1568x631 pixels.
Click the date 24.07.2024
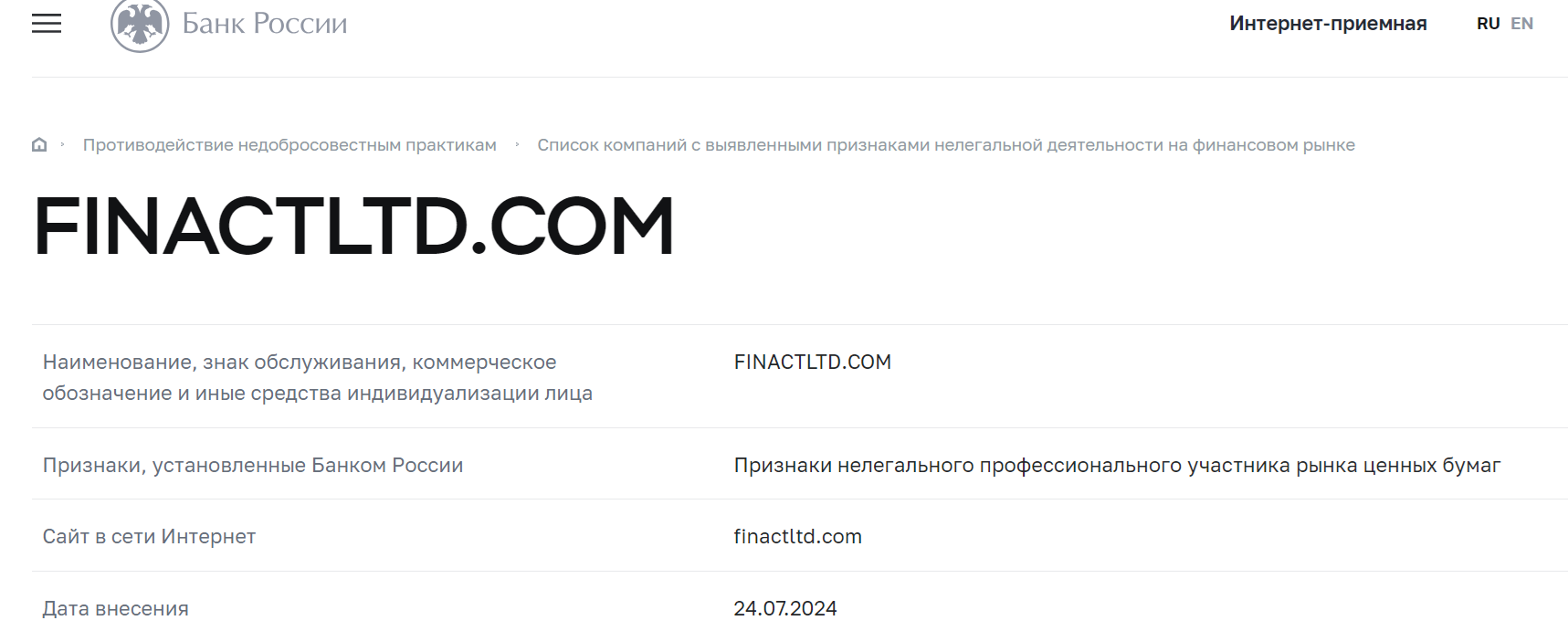[x=785, y=608]
